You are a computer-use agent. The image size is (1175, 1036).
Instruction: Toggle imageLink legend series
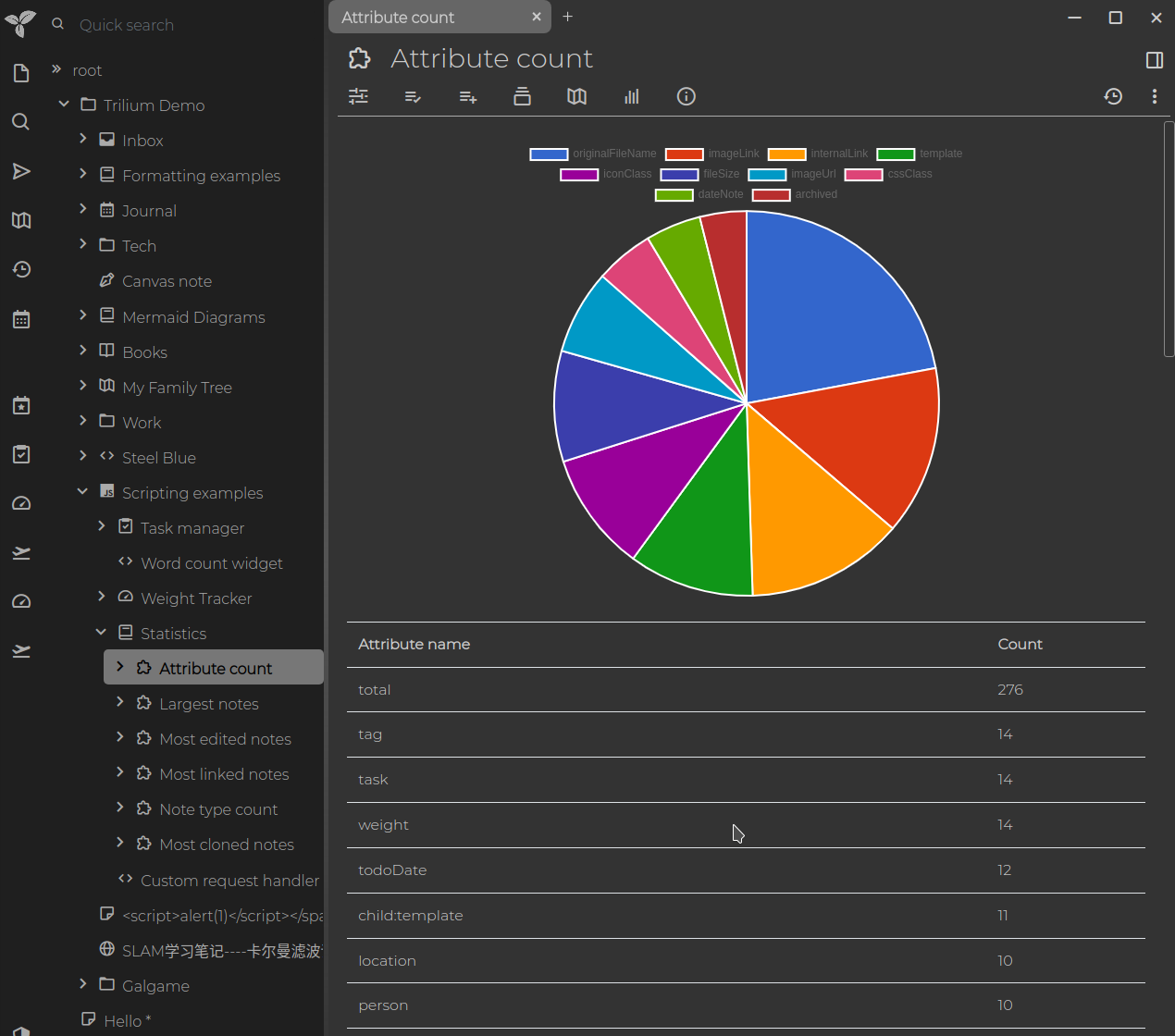(x=712, y=154)
